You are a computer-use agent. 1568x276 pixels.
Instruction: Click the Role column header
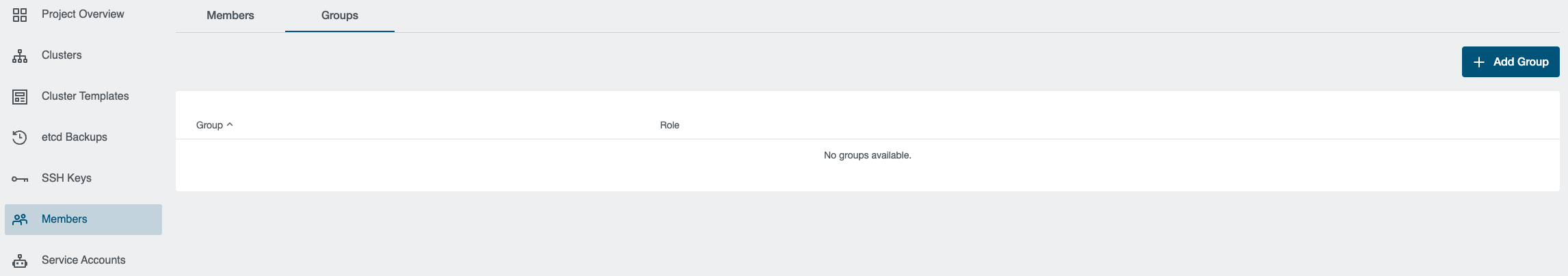tap(669, 125)
